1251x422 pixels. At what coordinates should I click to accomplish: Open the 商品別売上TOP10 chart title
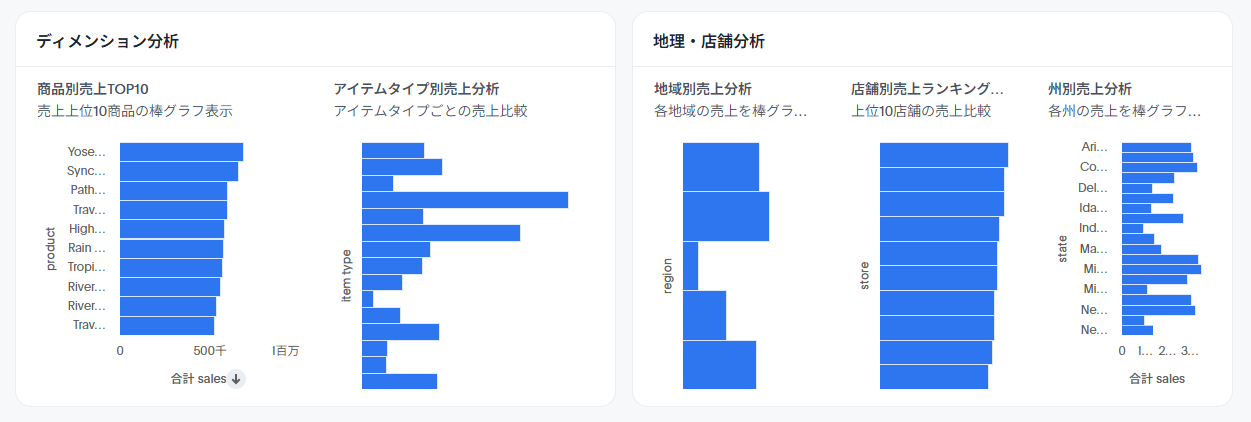[93, 89]
